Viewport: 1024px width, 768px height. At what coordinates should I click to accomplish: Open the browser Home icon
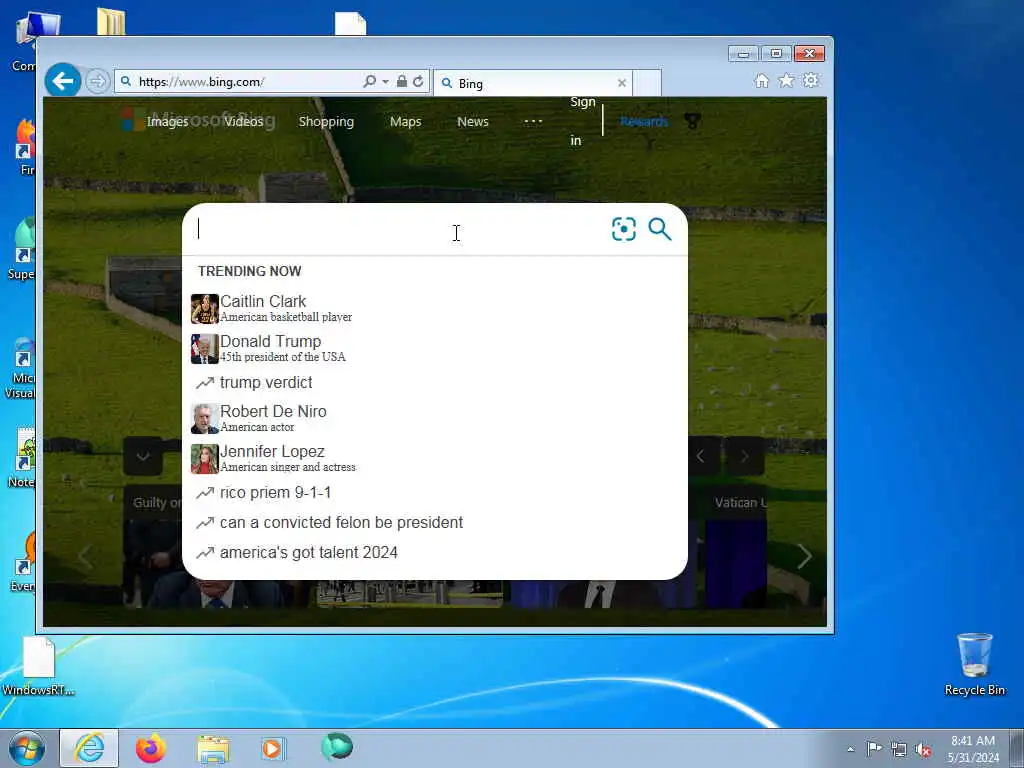click(x=761, y=80)
